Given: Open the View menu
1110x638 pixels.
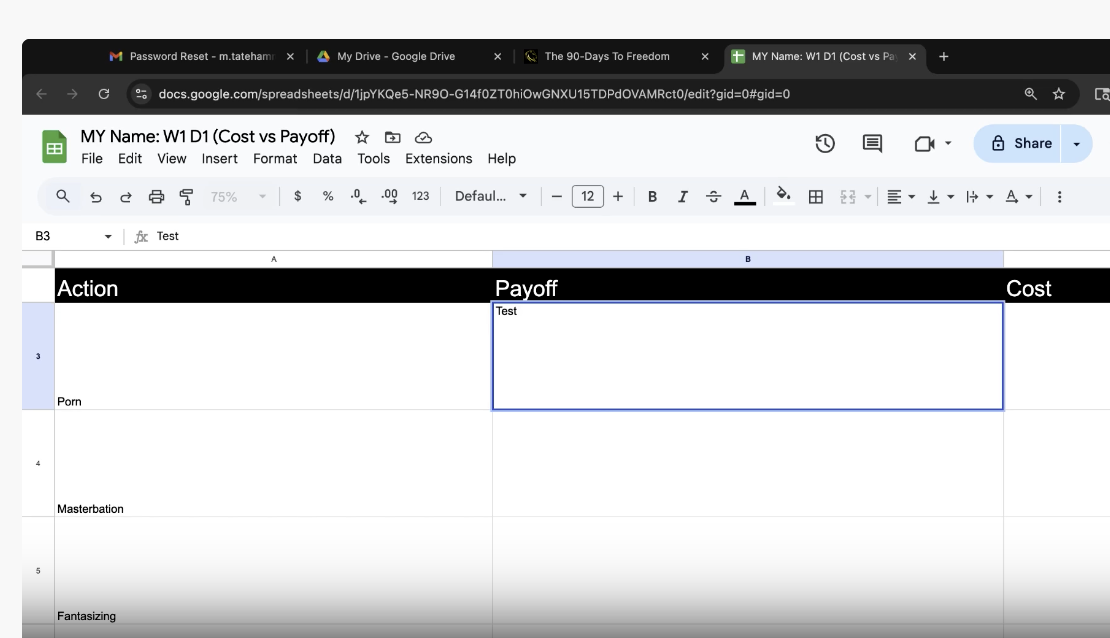Looking at the screenshot, I should pos(171,159).
